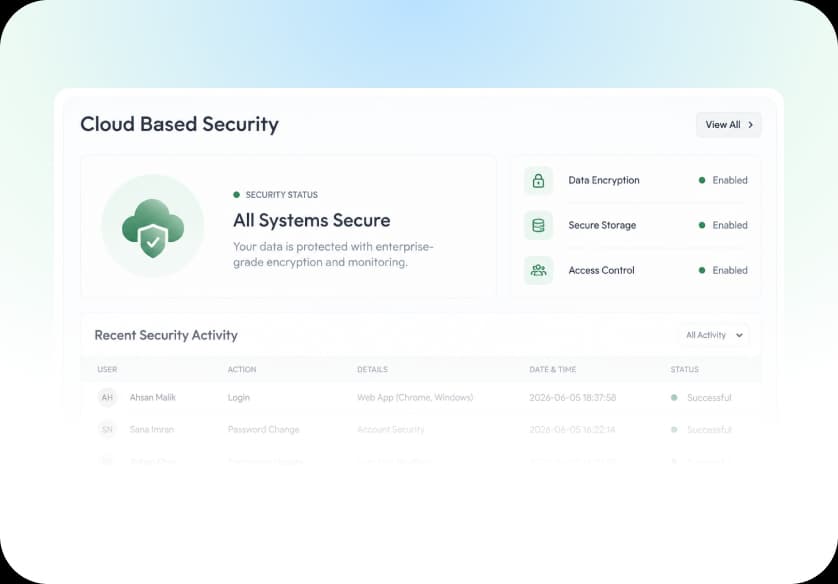Click the green dot beside Access Control Enabled
Viewport: 838px width, 584px height.
[702, 270]
